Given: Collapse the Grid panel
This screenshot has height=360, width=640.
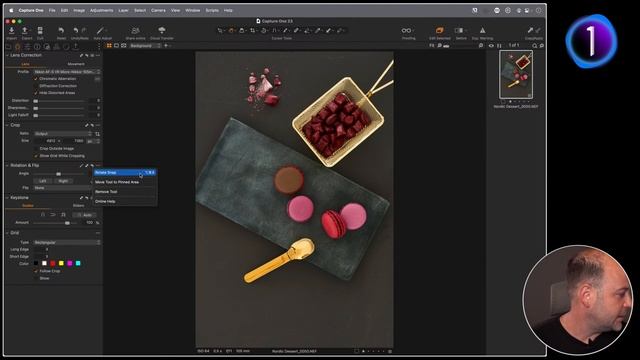Looking at the screenshot, I should coord(7,233).
